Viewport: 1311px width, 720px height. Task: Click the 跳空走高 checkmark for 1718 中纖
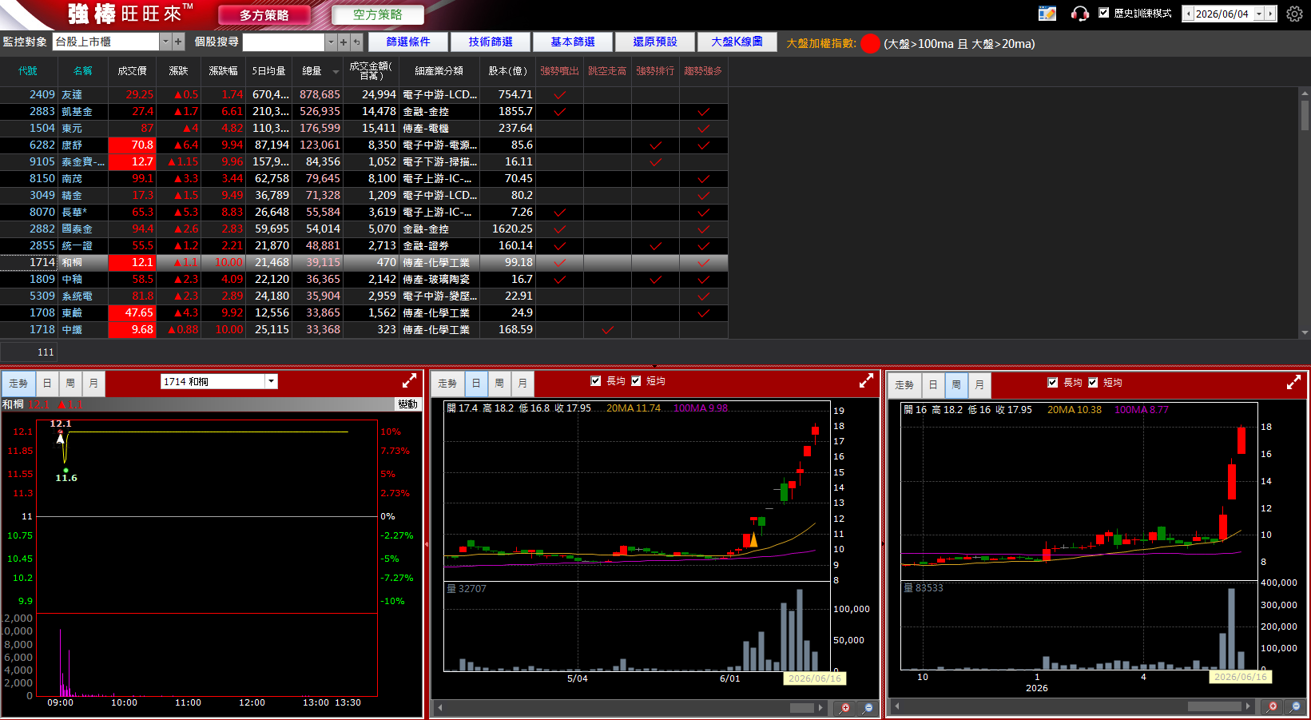(x=607, y=330)
